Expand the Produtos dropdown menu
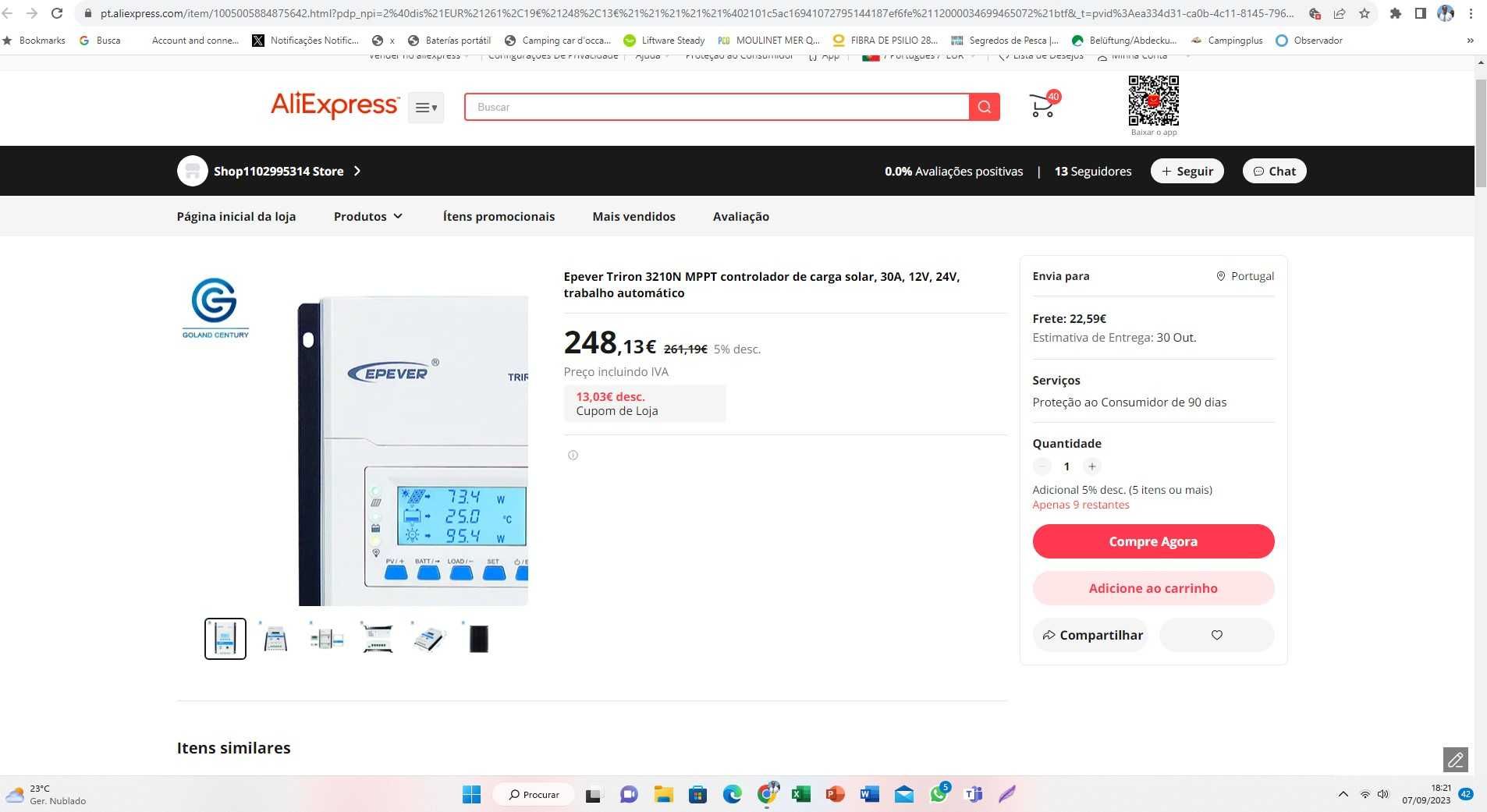 point(368,216)
